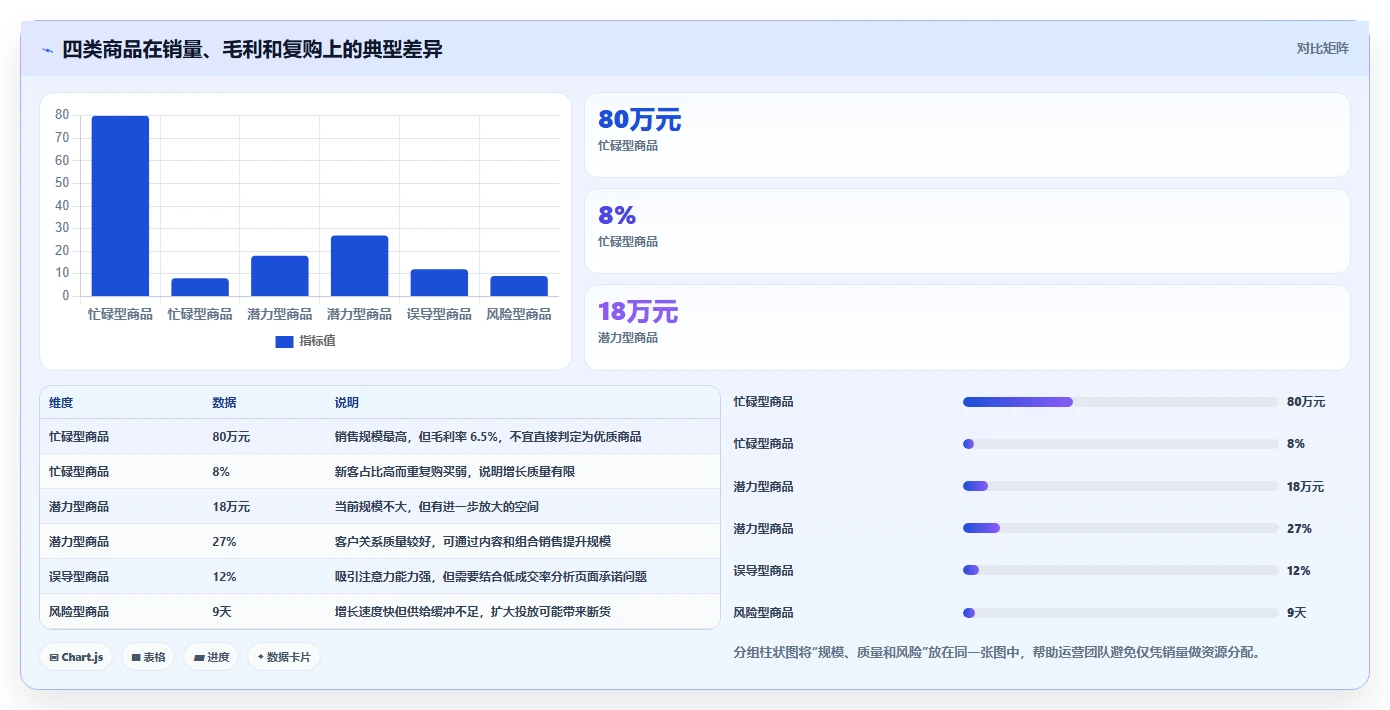The height and width of the screenshot is (710, 1390).
Task: Click progress bar ending with 18万元
Action: coord(1120,486)
